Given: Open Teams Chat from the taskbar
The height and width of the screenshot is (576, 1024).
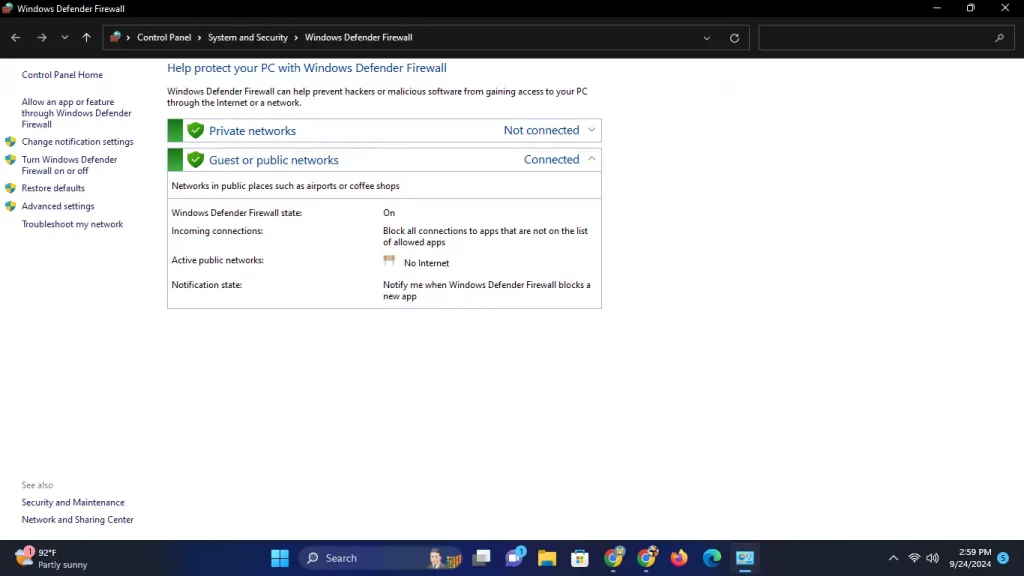Looking at the screenshot, I should (x=515, y=558).
